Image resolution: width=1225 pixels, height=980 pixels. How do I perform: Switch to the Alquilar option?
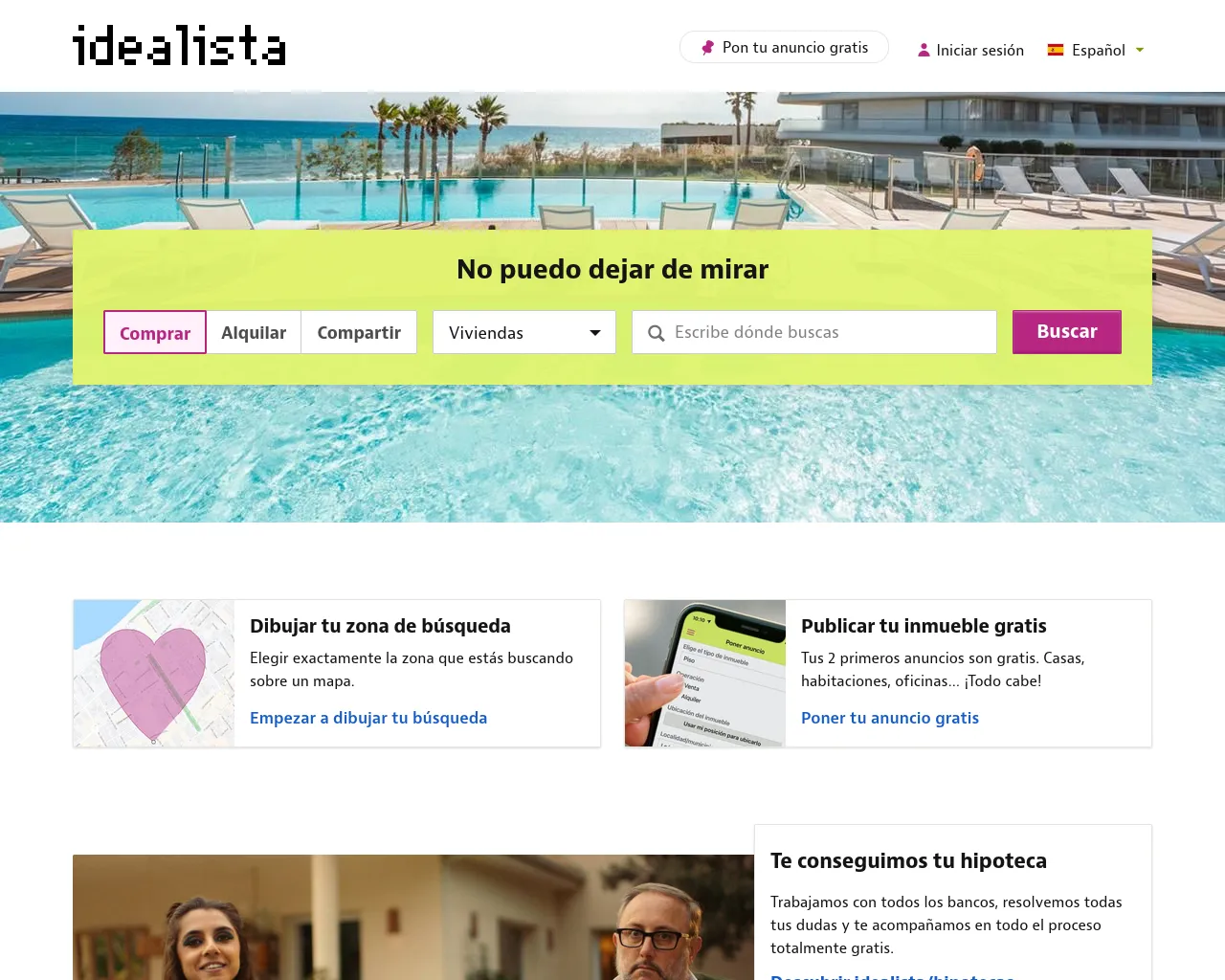point(254,332)
